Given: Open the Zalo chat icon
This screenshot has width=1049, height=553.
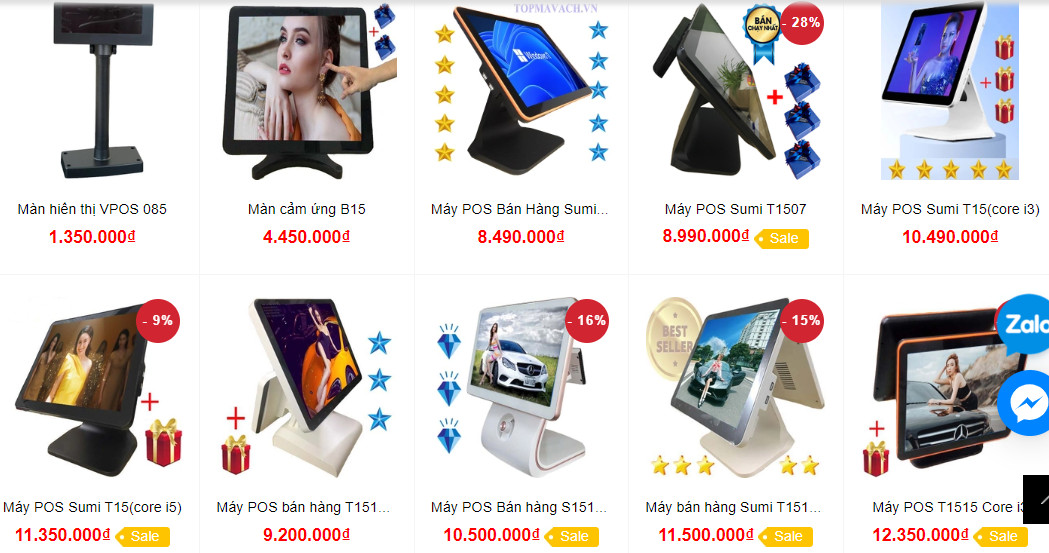Looking at the screenshot, I should [x=1022, y=325].
